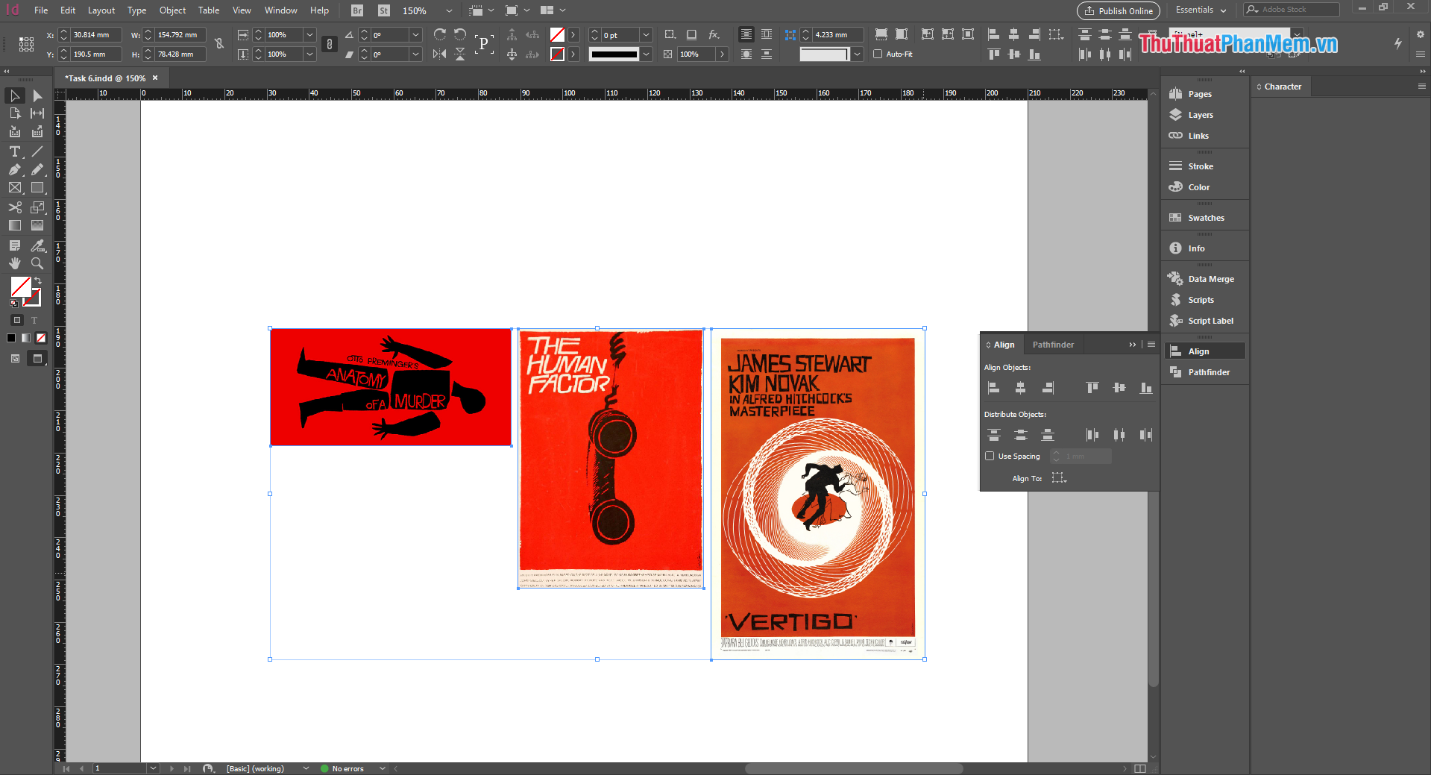Click the Publish Online button
This screenshot has height=775, width=1431.
pos(1118,11)
